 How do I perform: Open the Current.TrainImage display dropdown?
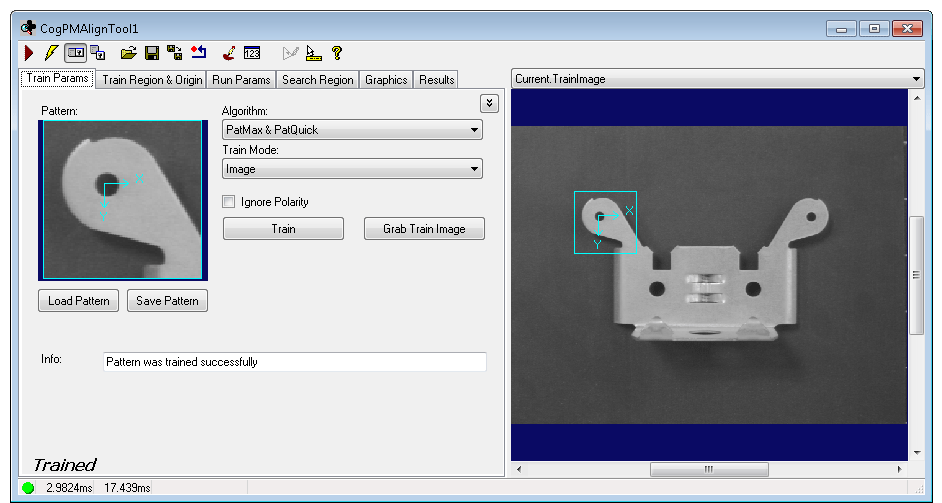pos(717,79)
